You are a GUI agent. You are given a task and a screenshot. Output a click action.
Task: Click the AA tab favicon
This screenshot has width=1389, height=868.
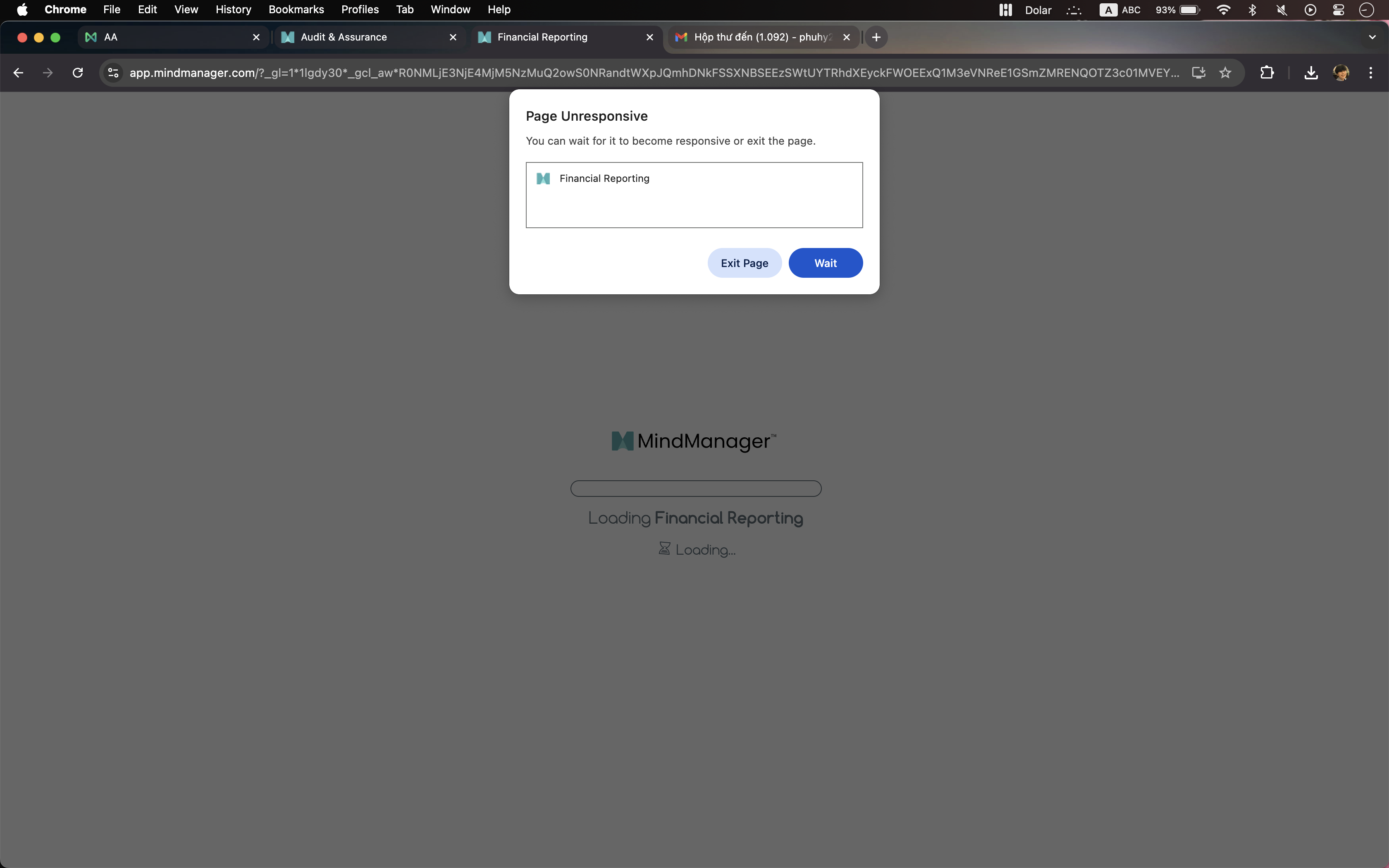91,37
